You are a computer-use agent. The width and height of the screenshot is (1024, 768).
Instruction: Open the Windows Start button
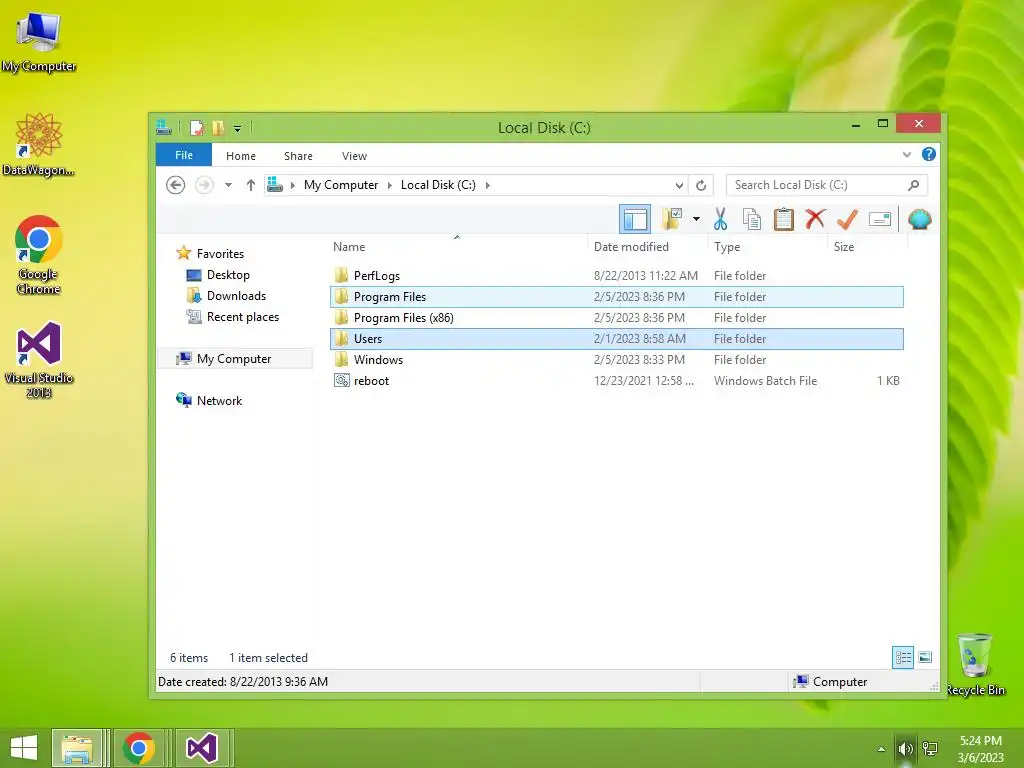point(24,748)
